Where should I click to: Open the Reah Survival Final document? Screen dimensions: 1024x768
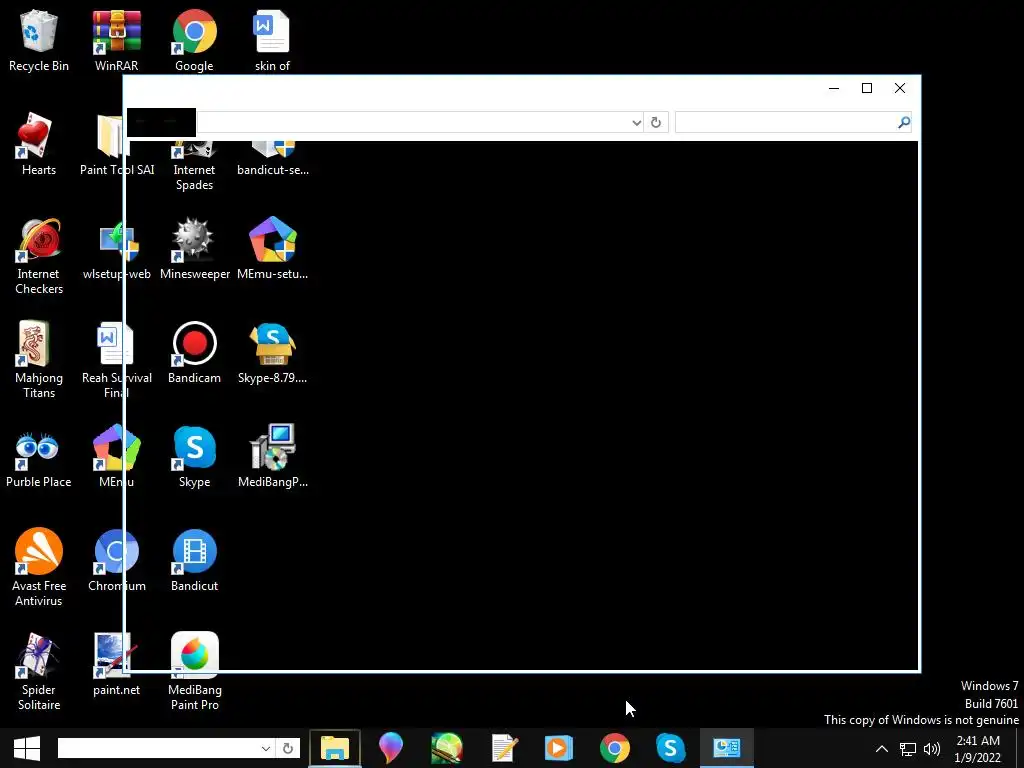pyautogui.click(x=116, y=359)
